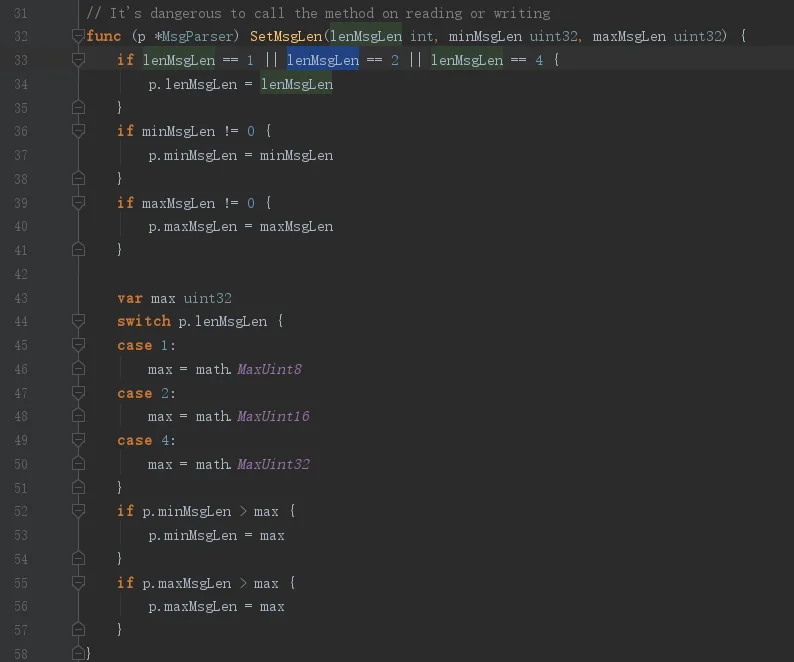Click fold end marker at line 38
This screenshot has width=794, height=662.
[78, 178]
